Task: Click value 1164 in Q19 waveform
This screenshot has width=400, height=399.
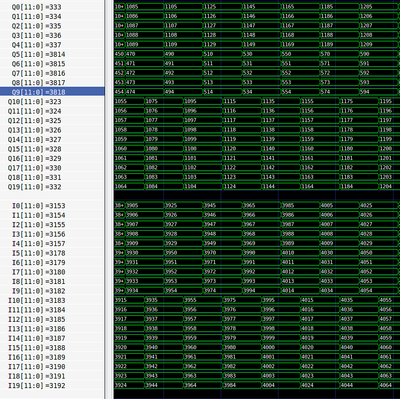Action: [x=320, y=186]
